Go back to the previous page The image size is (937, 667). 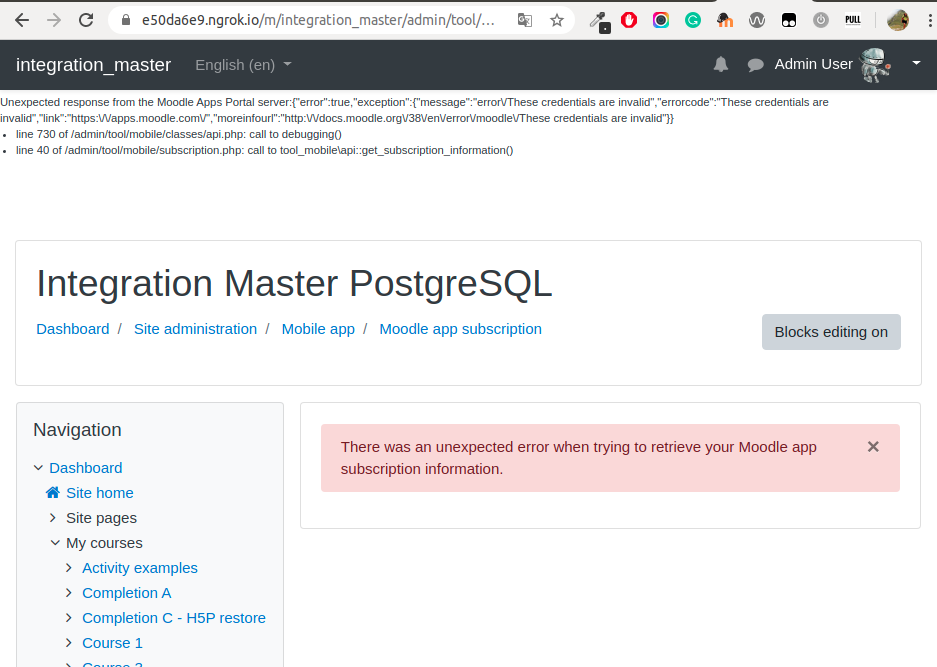coord(22,20)
